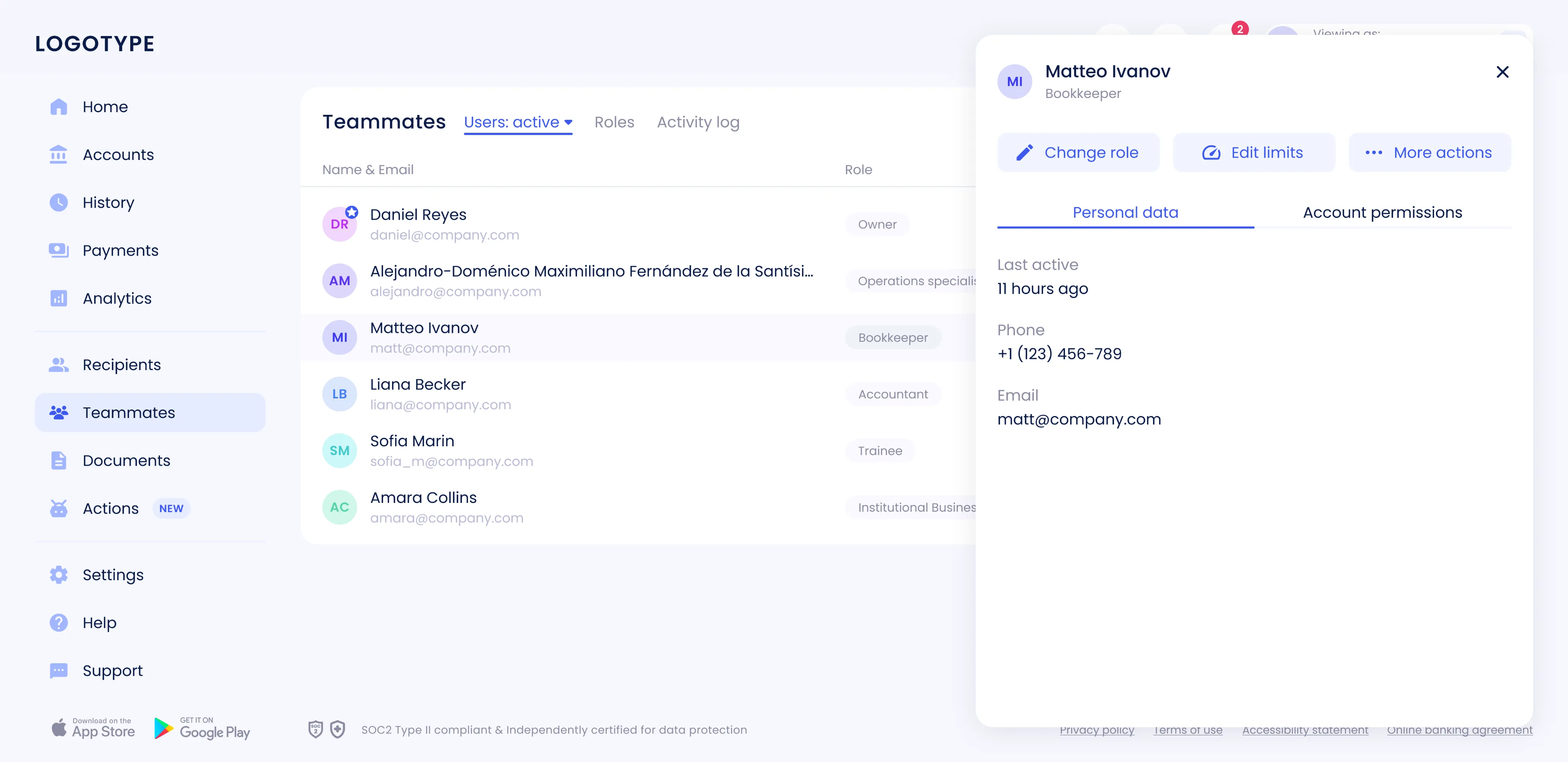Click the security shield plus icon in footer
This screenshot has height=762, width=1568.
(x=338, y=729)
